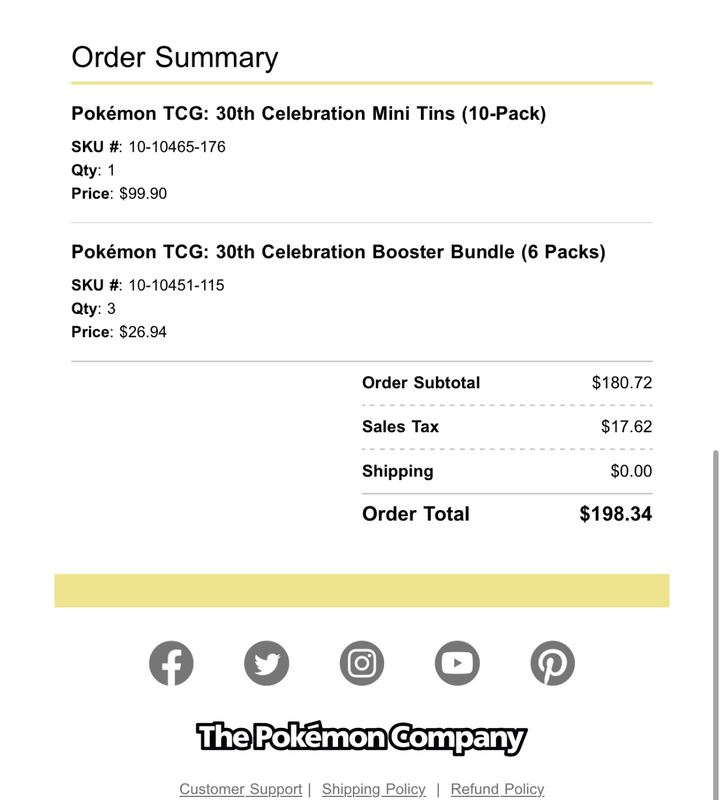Image resolution: width=724 pixels, height=800 pixels.
Task: Click the yellow footer banner bar
Action: [362, 591]
